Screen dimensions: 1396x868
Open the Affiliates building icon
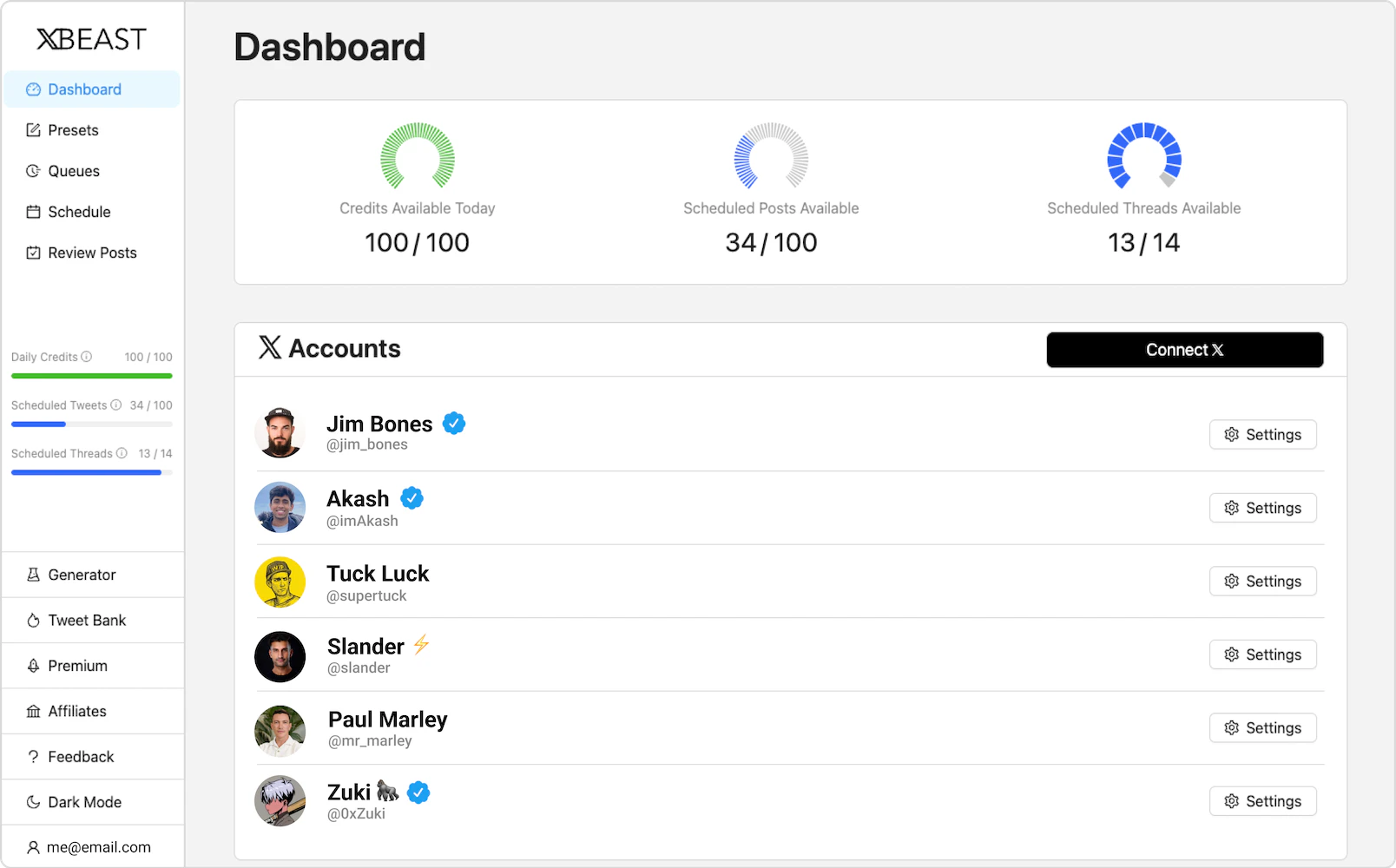[x=33, y=711]
